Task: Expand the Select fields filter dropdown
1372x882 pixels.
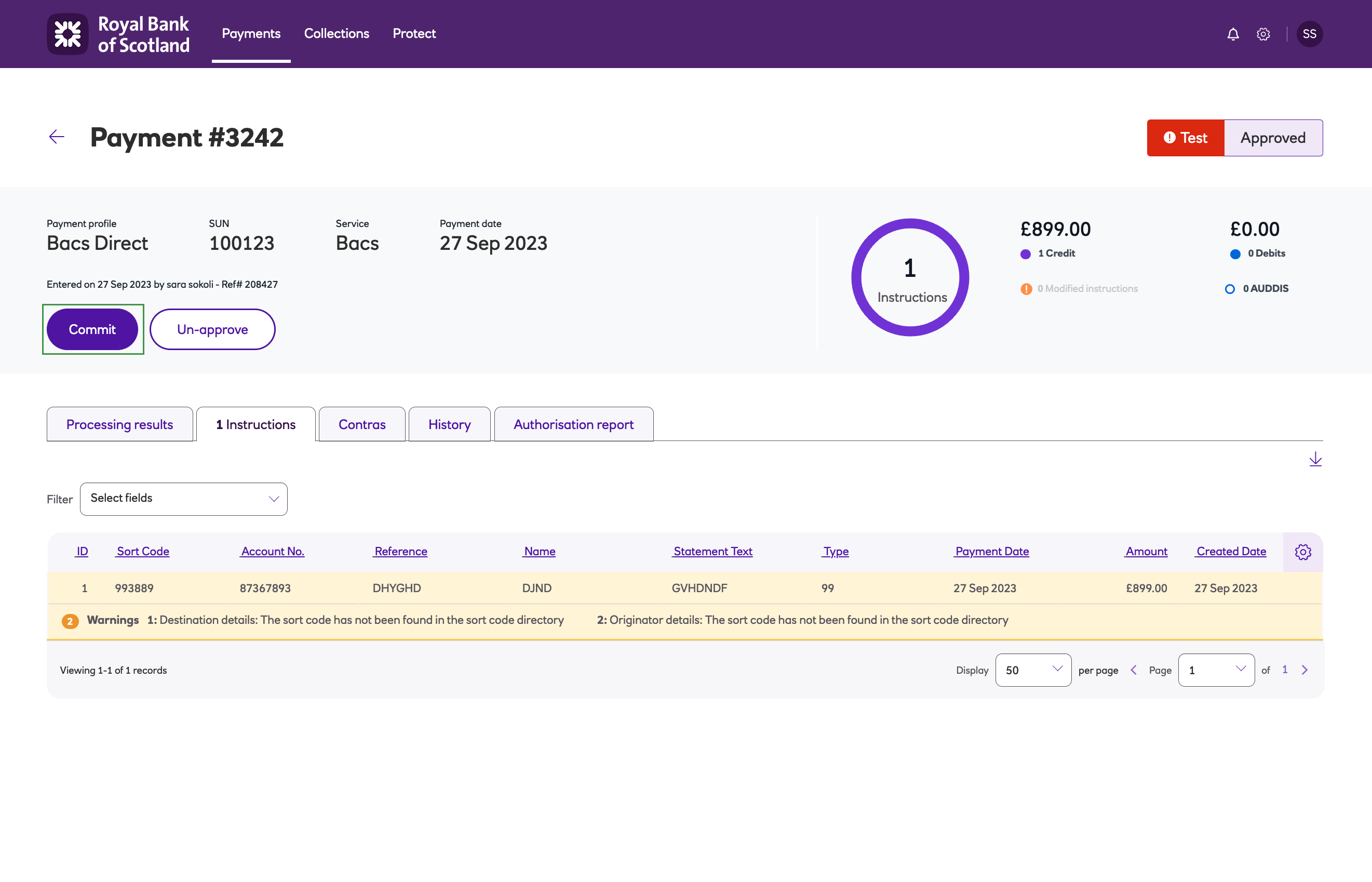Action: (184, 498)
